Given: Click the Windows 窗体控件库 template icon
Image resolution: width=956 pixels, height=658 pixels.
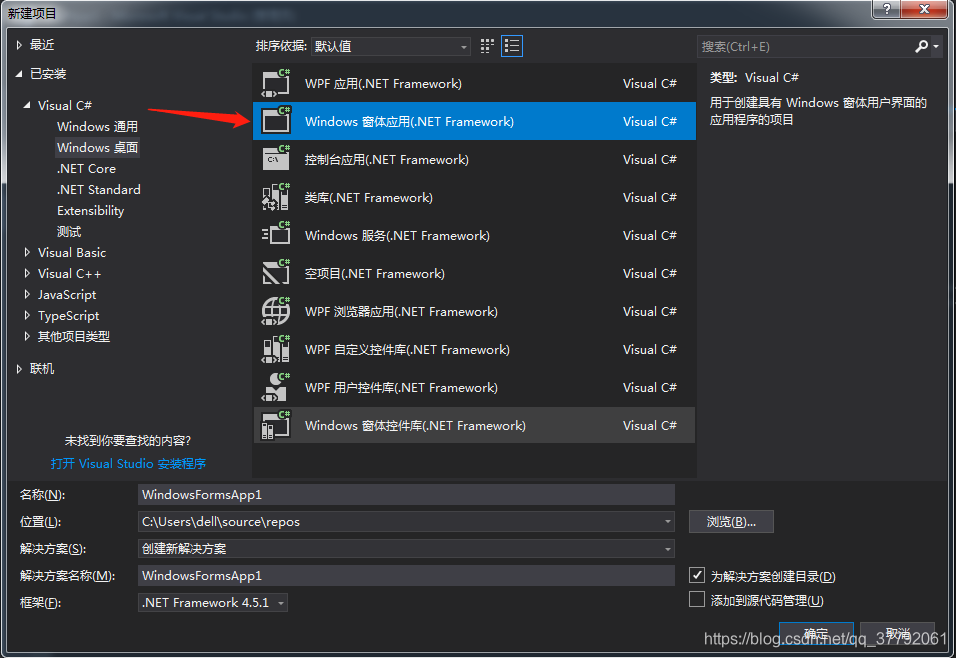Looking at the screenshot, I should [276, 426].
